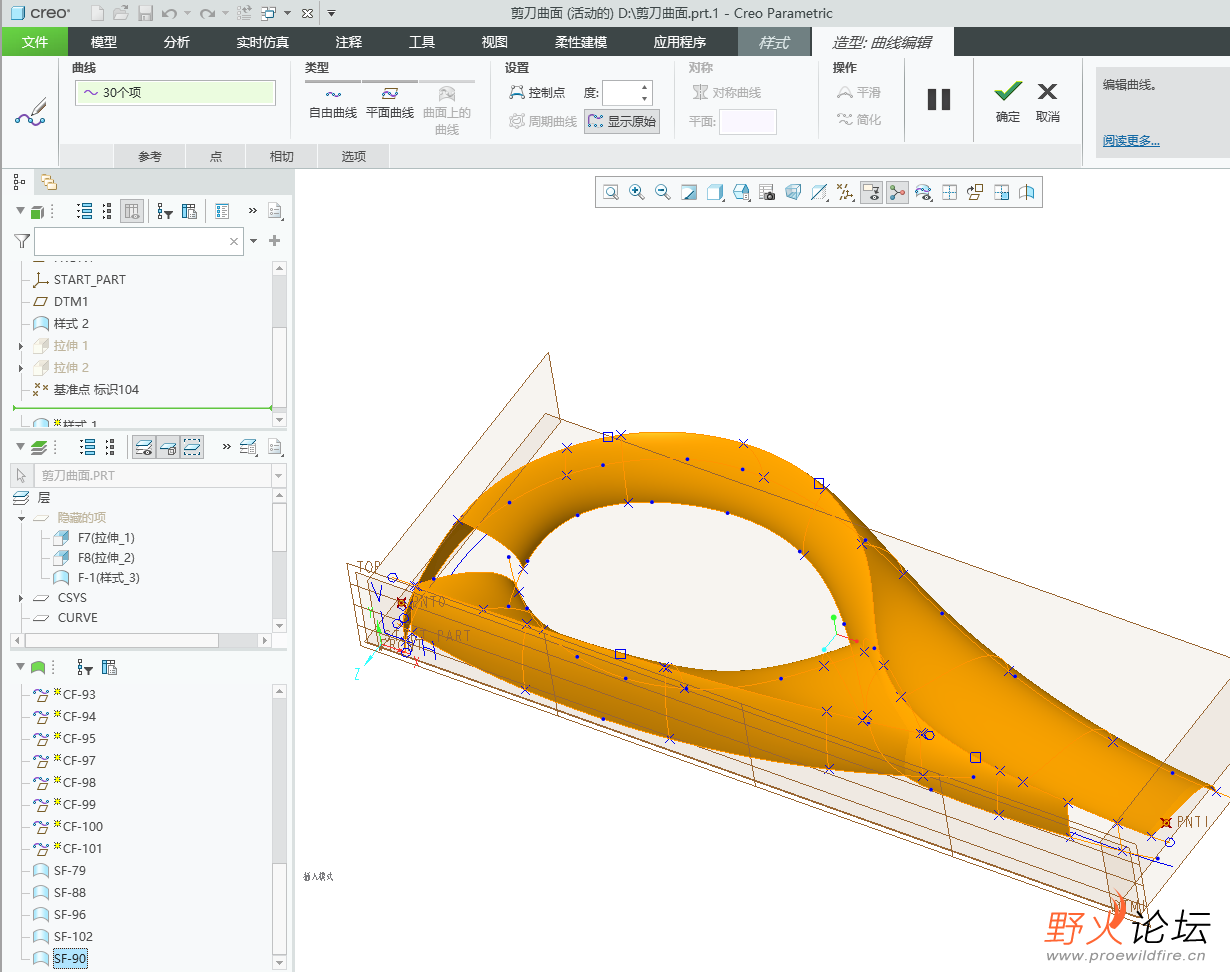Open the 柔性建模 ribbon tab
The width and height of the screenshot is (1230, 972).
(581, 42)
